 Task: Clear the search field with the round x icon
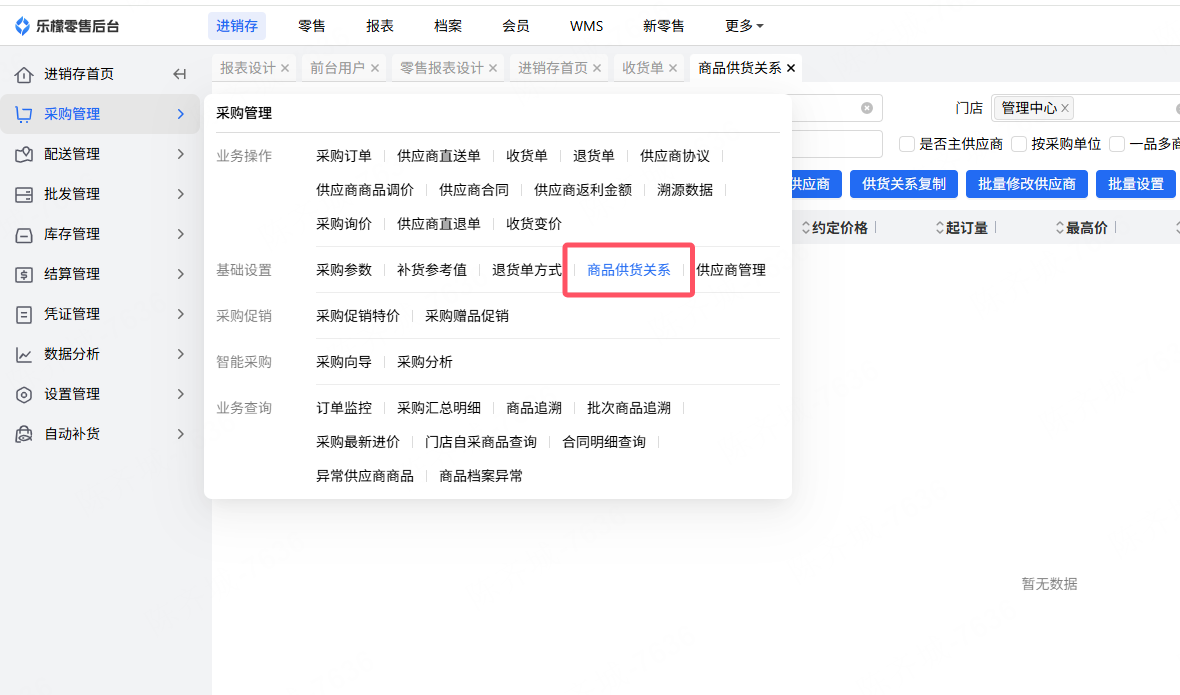[x=867, y=108]
